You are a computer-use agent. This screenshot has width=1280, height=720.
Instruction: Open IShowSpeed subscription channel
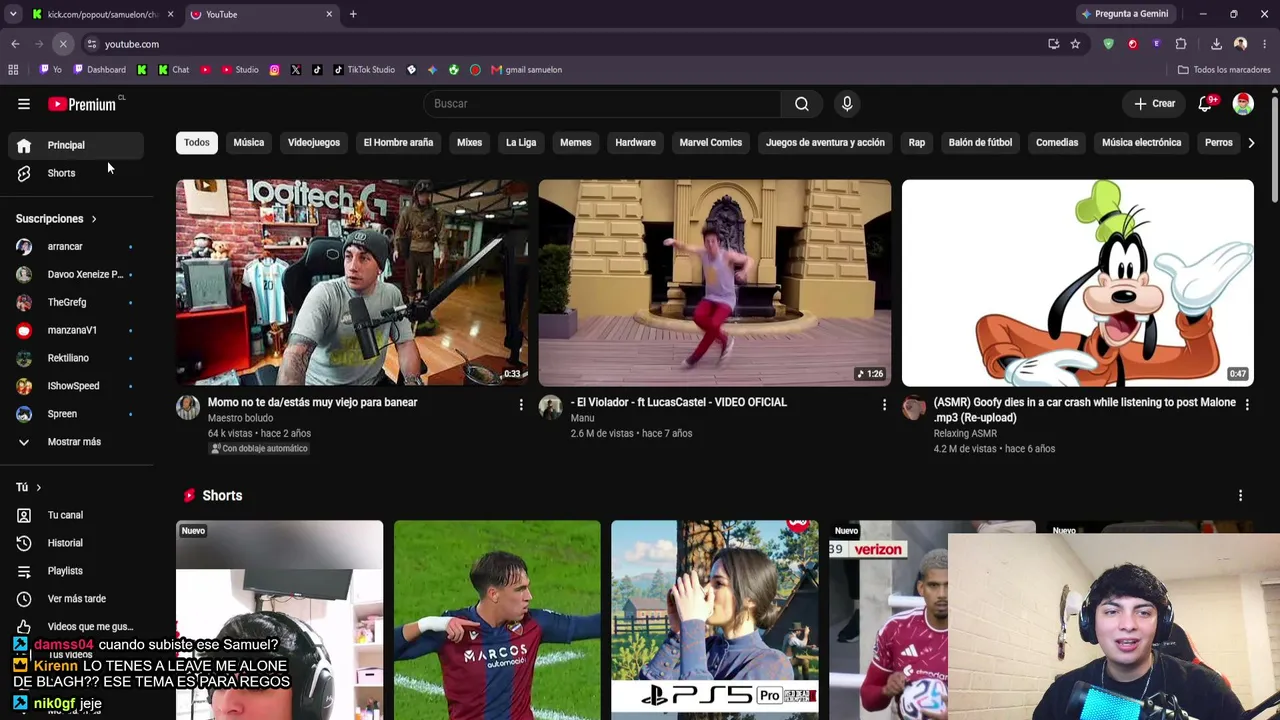coord(76,386)
